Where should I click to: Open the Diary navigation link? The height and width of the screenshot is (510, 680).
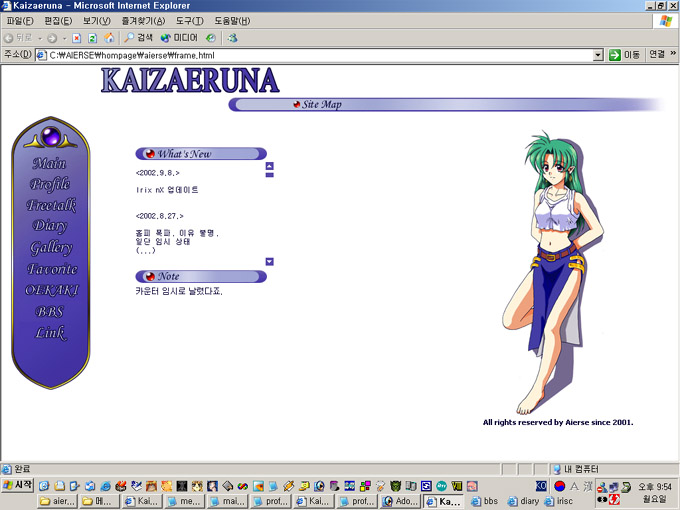[x=50, y=226]
